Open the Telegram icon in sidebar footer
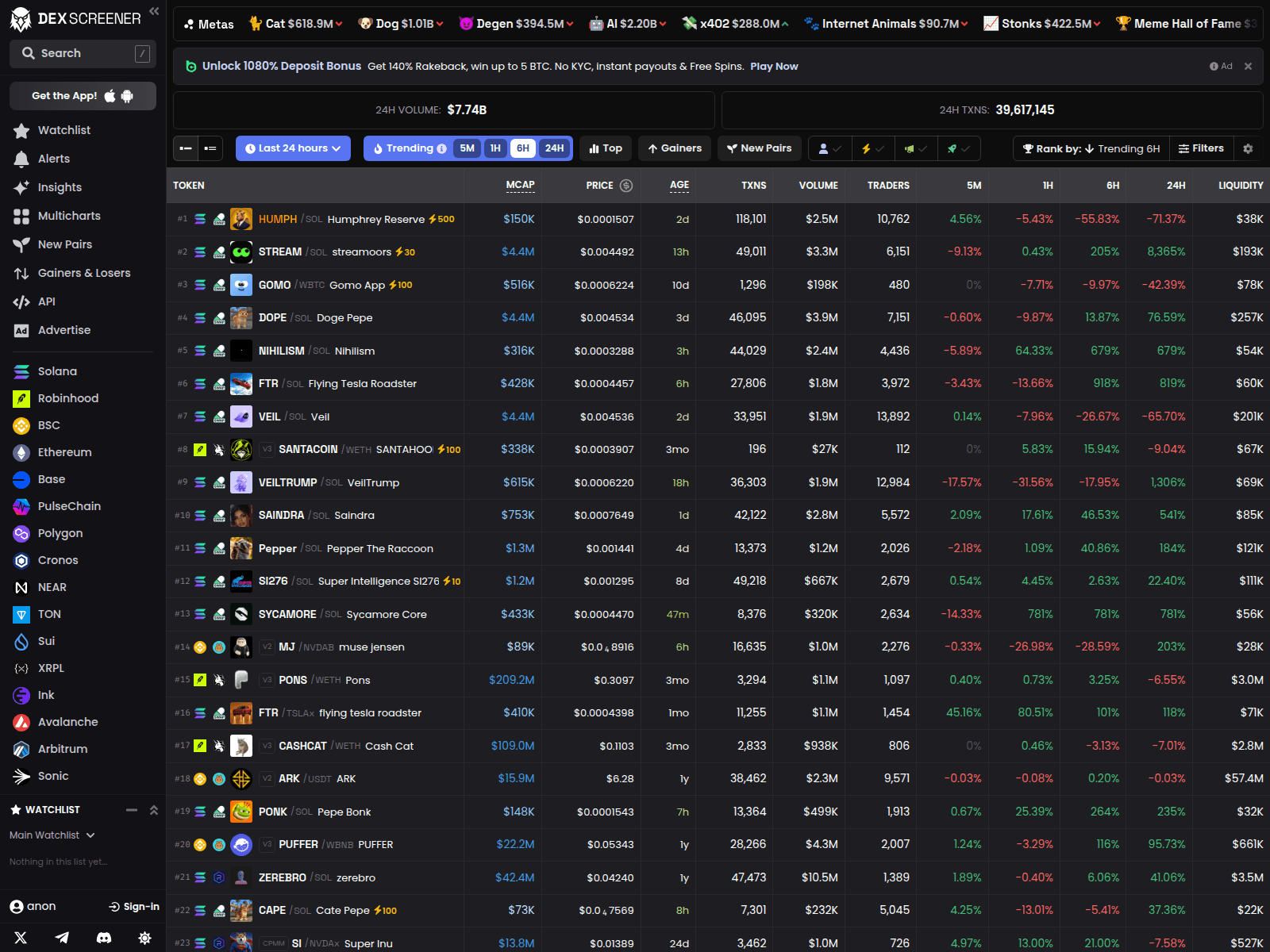The height and width of the screenshot is (952, 1270). click(x=62, y=938)
